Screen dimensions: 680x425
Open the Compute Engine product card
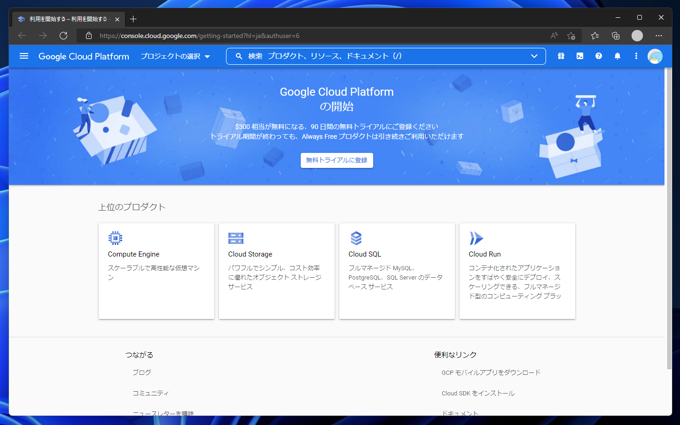click(x=156, y=271)
